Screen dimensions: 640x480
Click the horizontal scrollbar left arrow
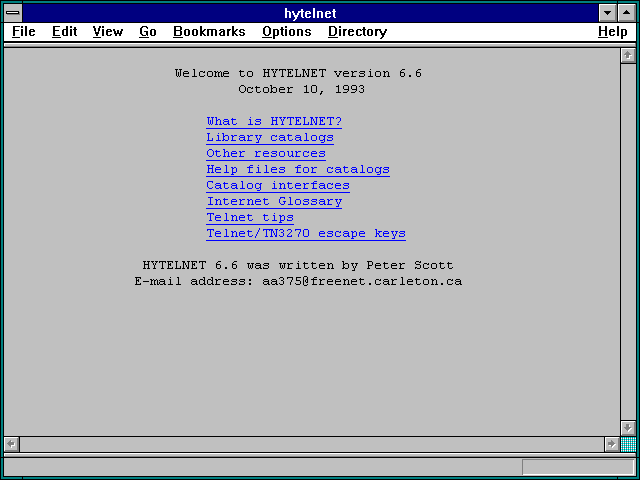click(11, 444)
